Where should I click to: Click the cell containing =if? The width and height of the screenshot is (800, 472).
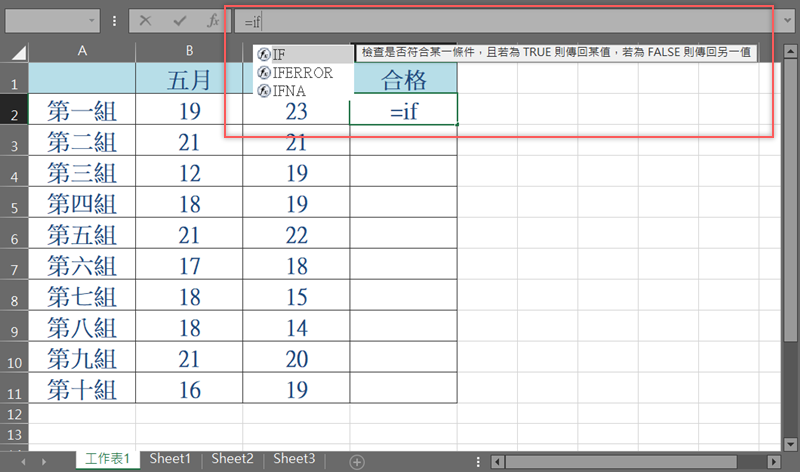click(x=404, y=110)
